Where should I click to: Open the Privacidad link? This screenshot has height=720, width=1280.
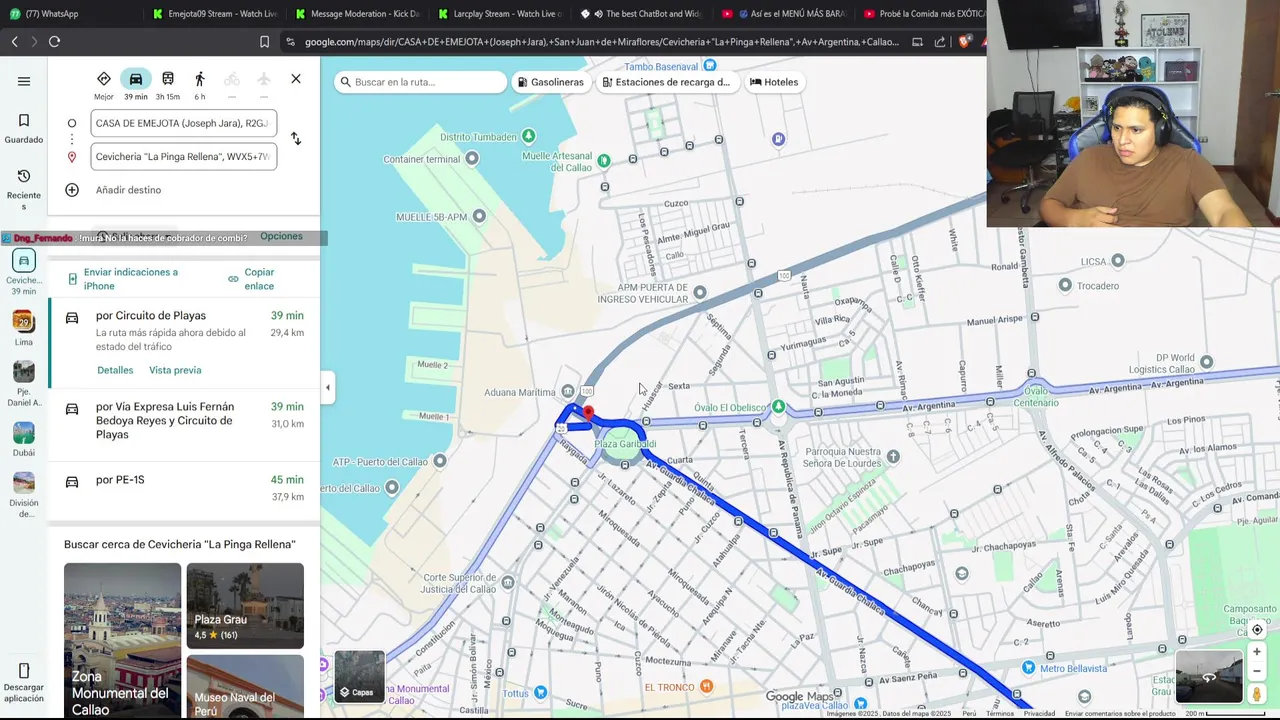point(1039,714)
